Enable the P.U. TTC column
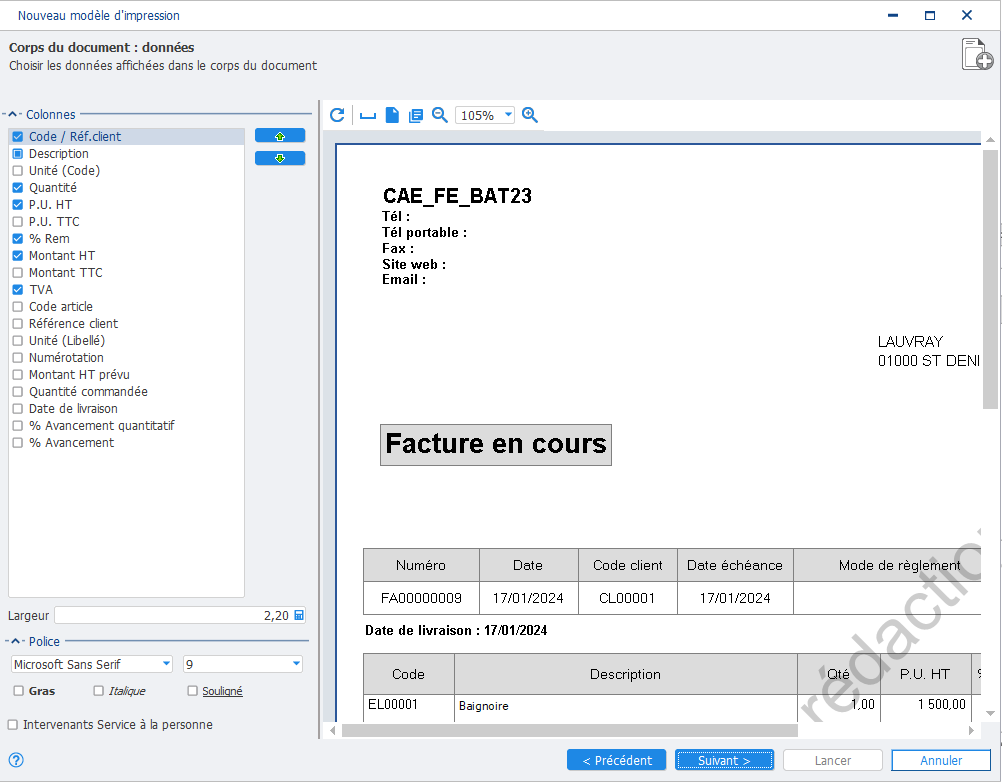 [18, 222]
